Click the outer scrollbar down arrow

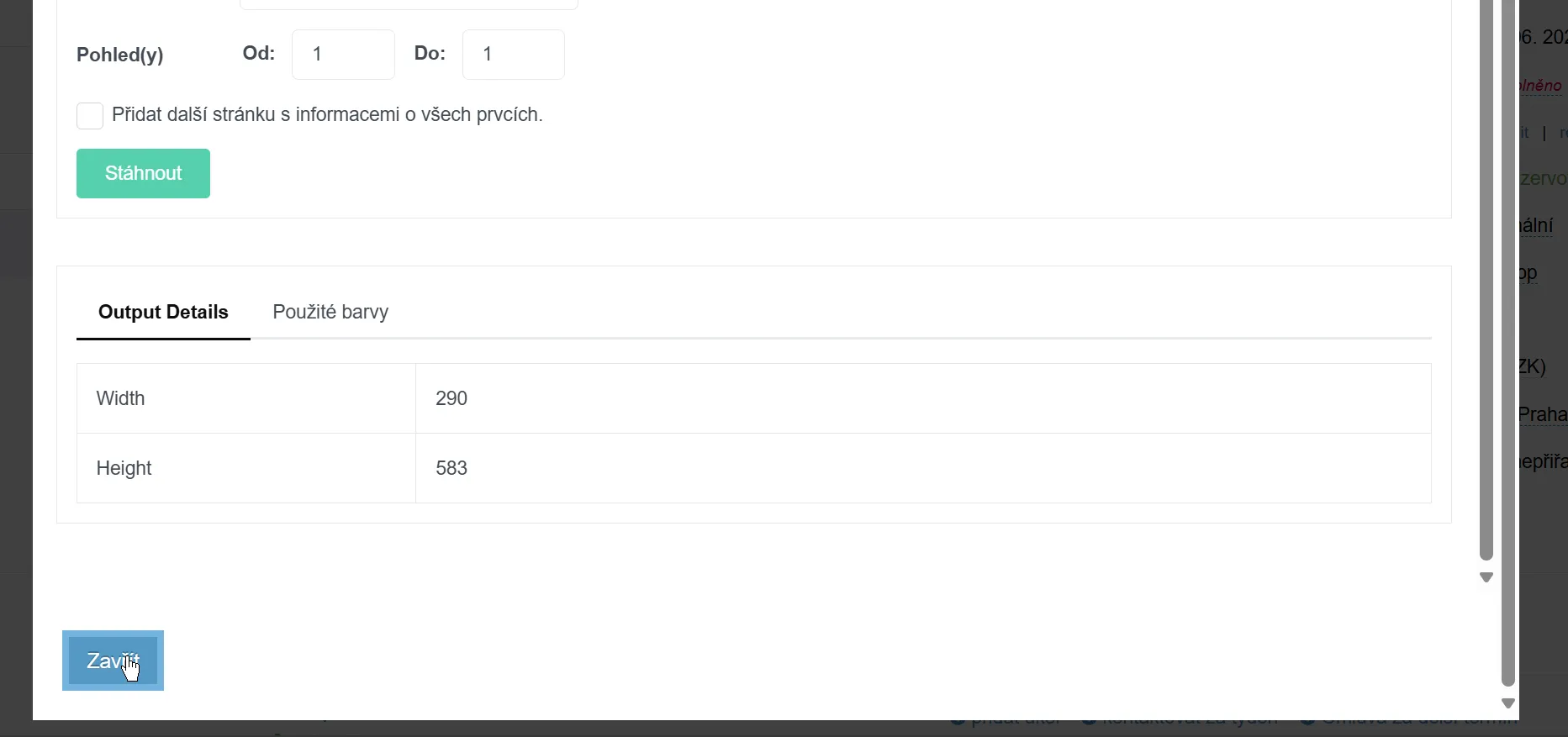1508,703
